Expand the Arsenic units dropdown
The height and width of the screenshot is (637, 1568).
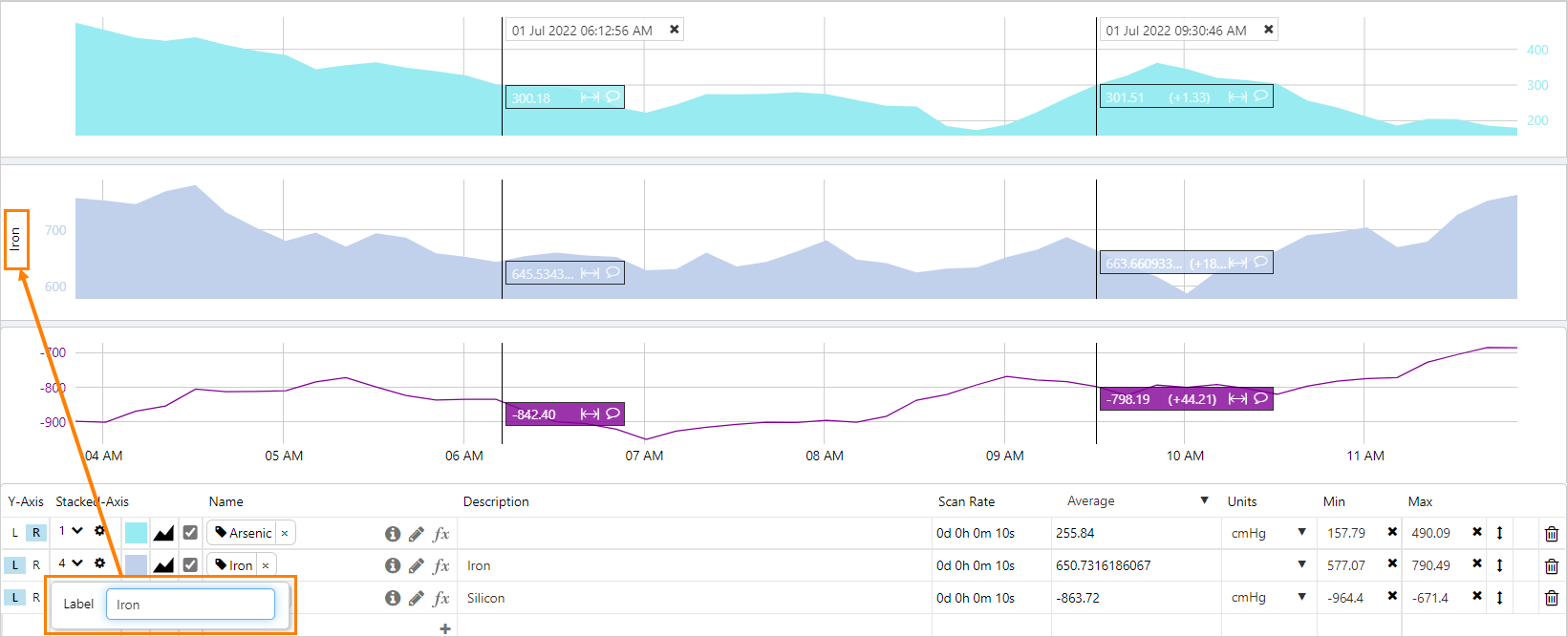coord(1301,533)
